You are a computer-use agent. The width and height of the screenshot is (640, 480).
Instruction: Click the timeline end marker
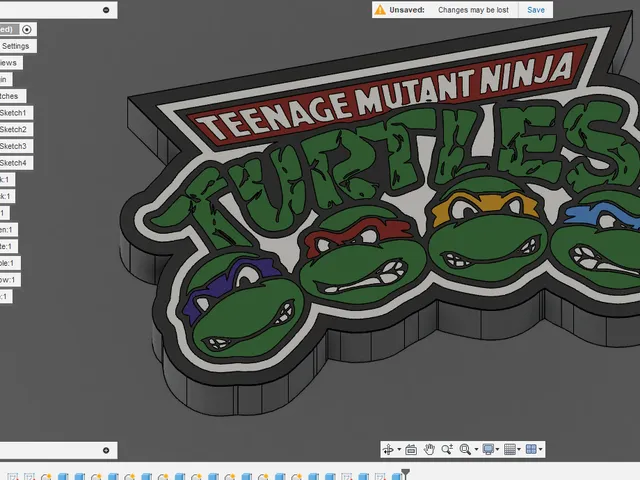tap(405, 473)
